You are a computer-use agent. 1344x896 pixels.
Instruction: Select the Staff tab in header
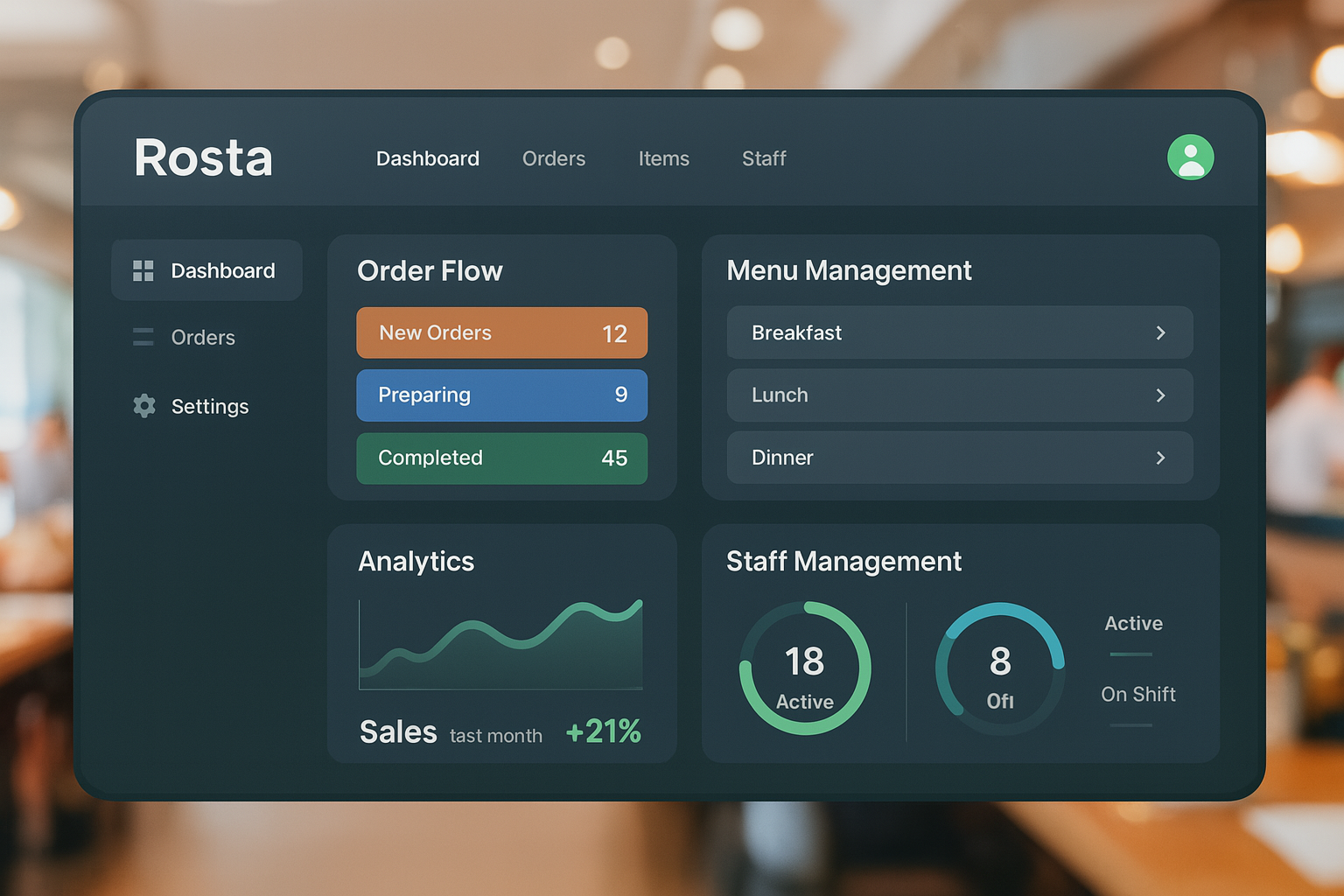[764, 158]
